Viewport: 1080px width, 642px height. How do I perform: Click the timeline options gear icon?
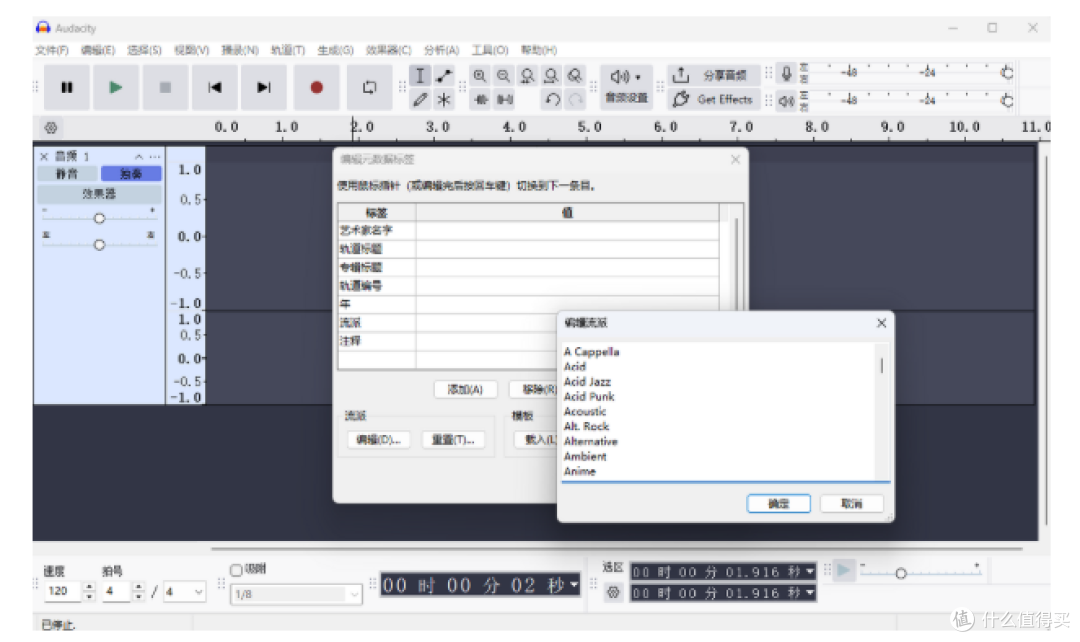pyautogui.click(x=51, y=127)
